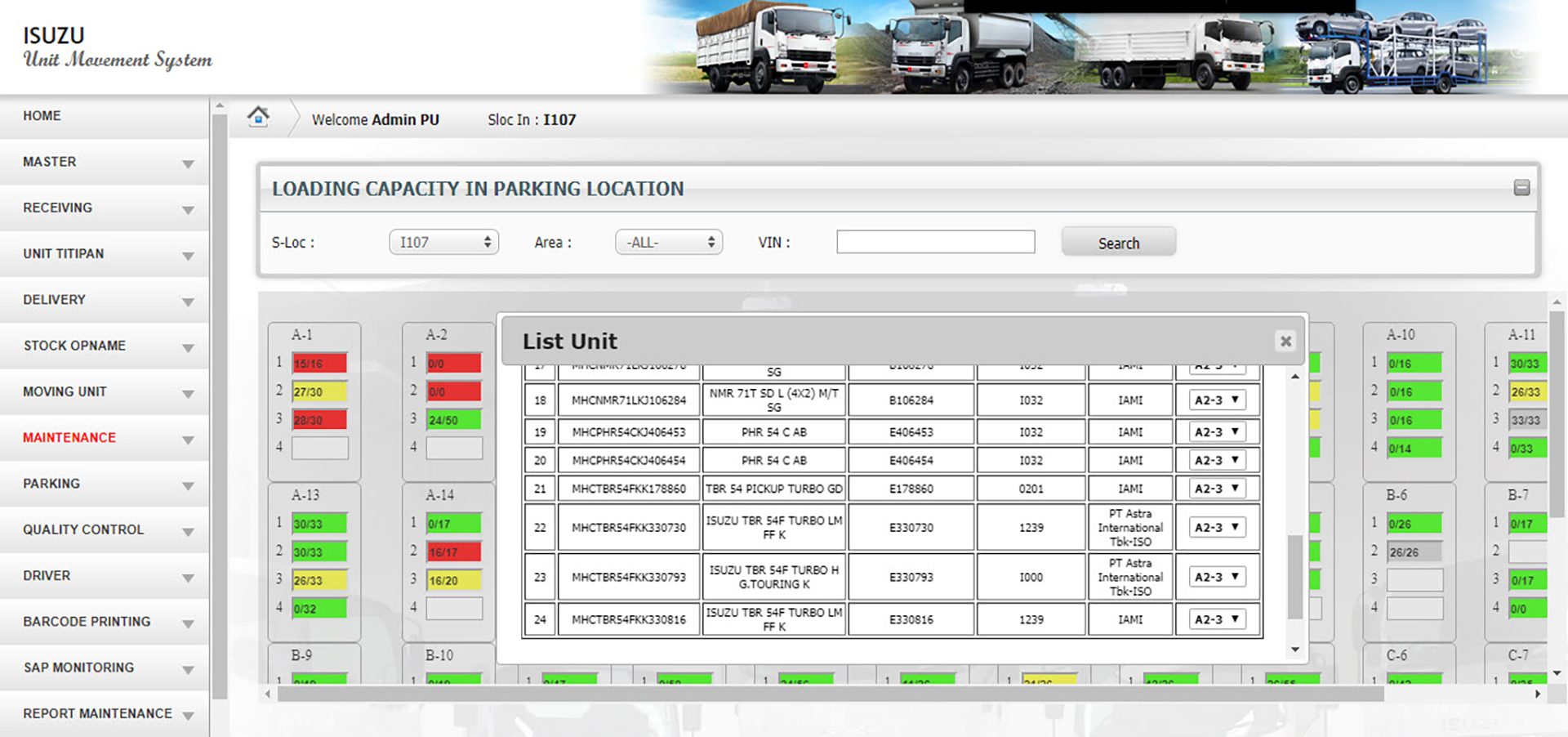Click the horizontal scroll left arrow
Viewport: 1568px width, 737px height.
click(x=268, y=694)
